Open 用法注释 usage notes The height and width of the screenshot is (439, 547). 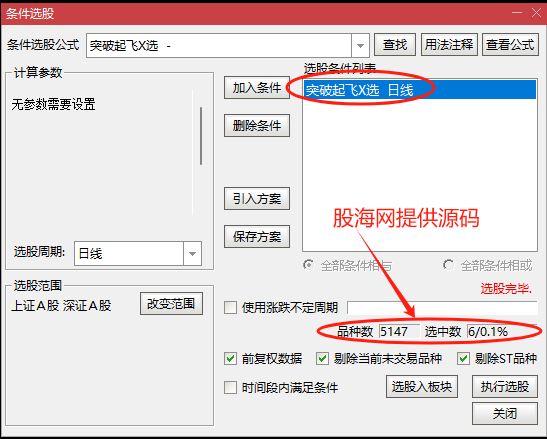click(x=449, y=45)
